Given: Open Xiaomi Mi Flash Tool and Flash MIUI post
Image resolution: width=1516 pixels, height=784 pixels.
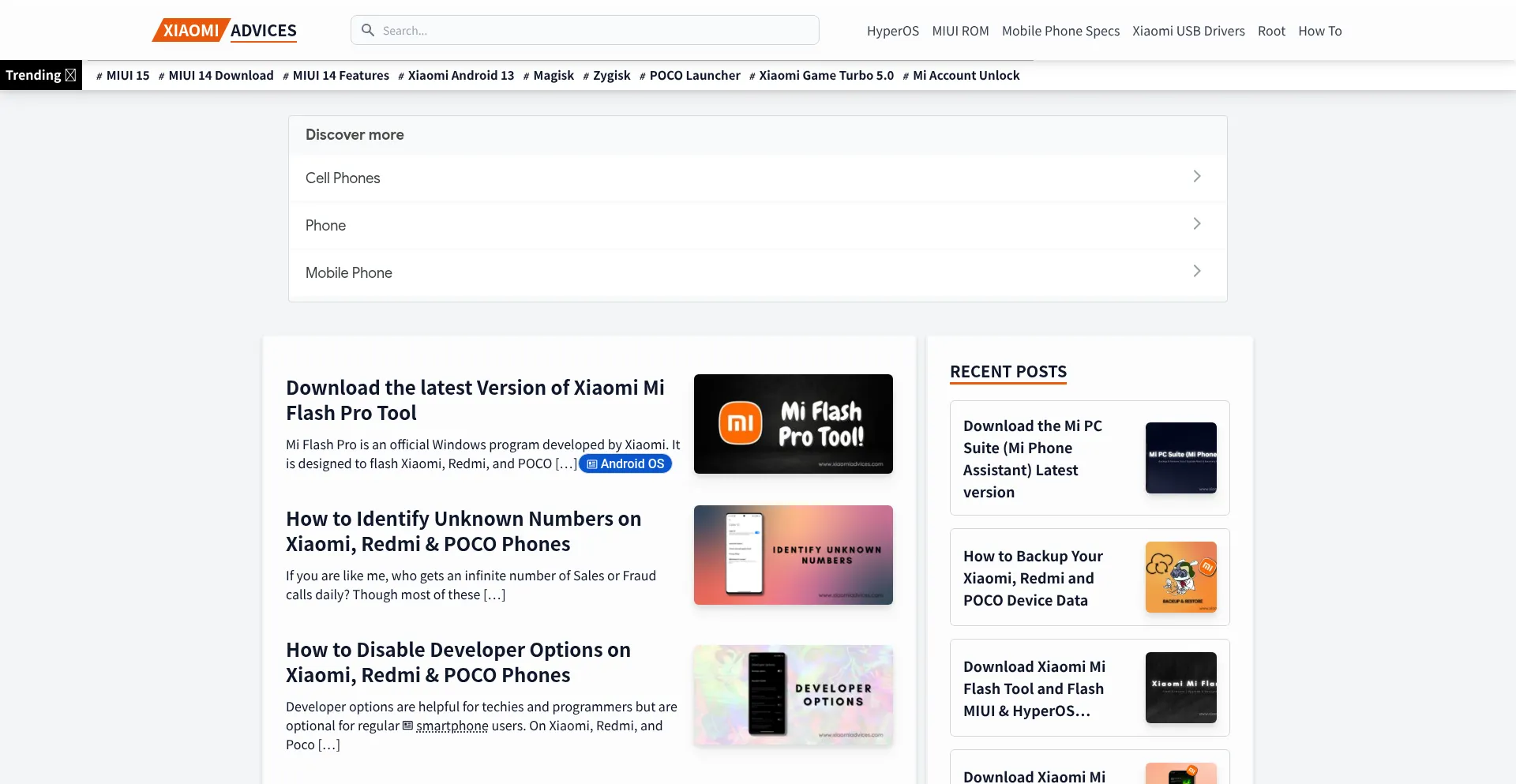Looking at the screenshot, I should [x=1034, y=688].
